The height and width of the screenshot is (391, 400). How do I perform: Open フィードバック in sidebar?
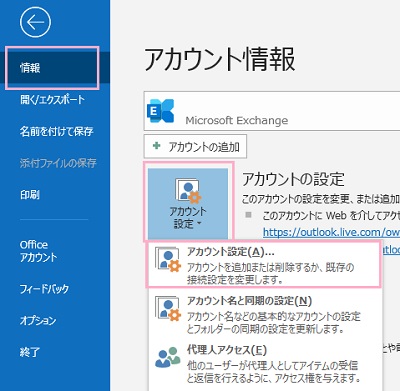pyautogui.click(x=44, y=289)
